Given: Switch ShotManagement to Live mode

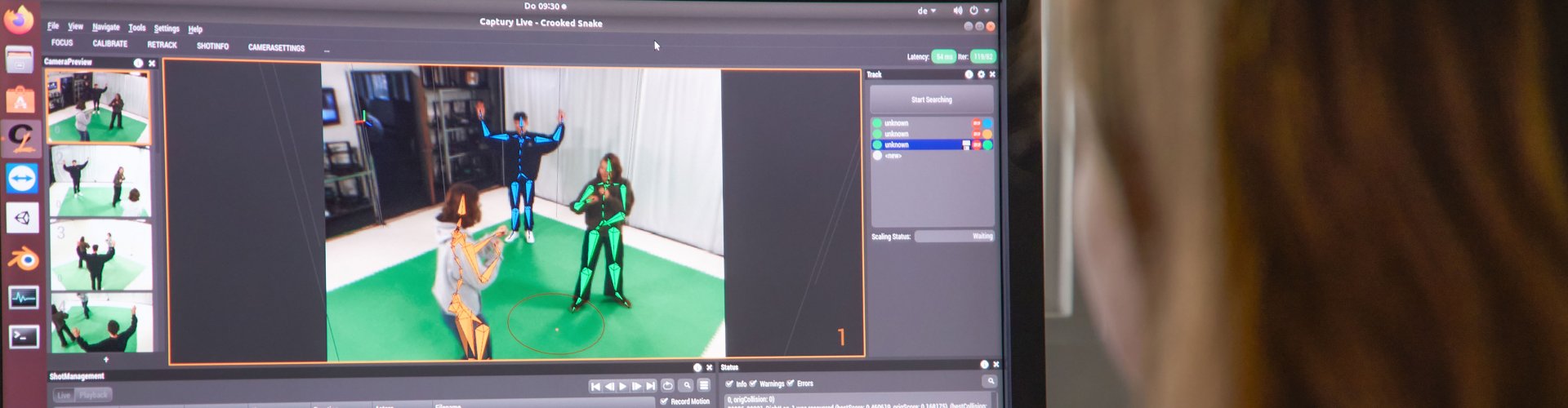Looking at the screenshot, I should click(x=64, y=395).
